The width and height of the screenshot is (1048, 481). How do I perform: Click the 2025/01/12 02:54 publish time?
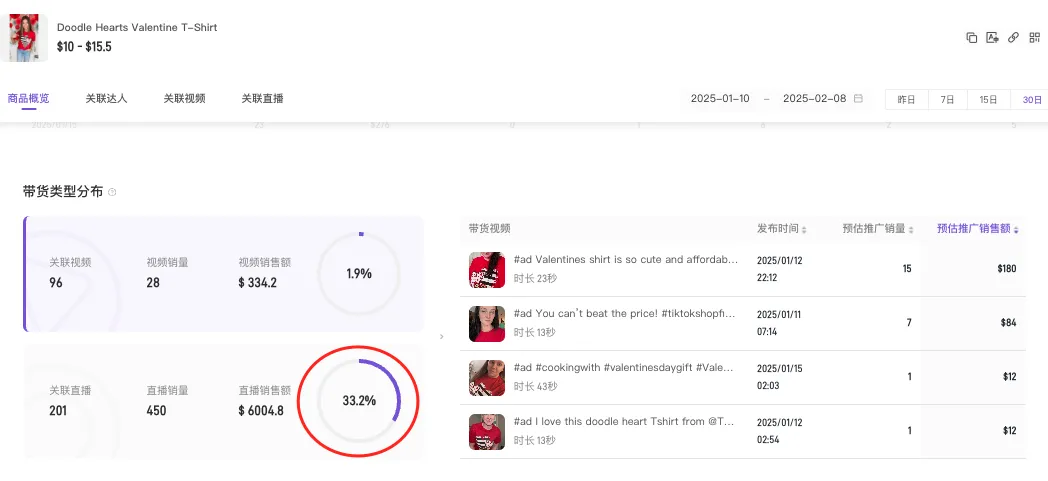click(779, 432)
